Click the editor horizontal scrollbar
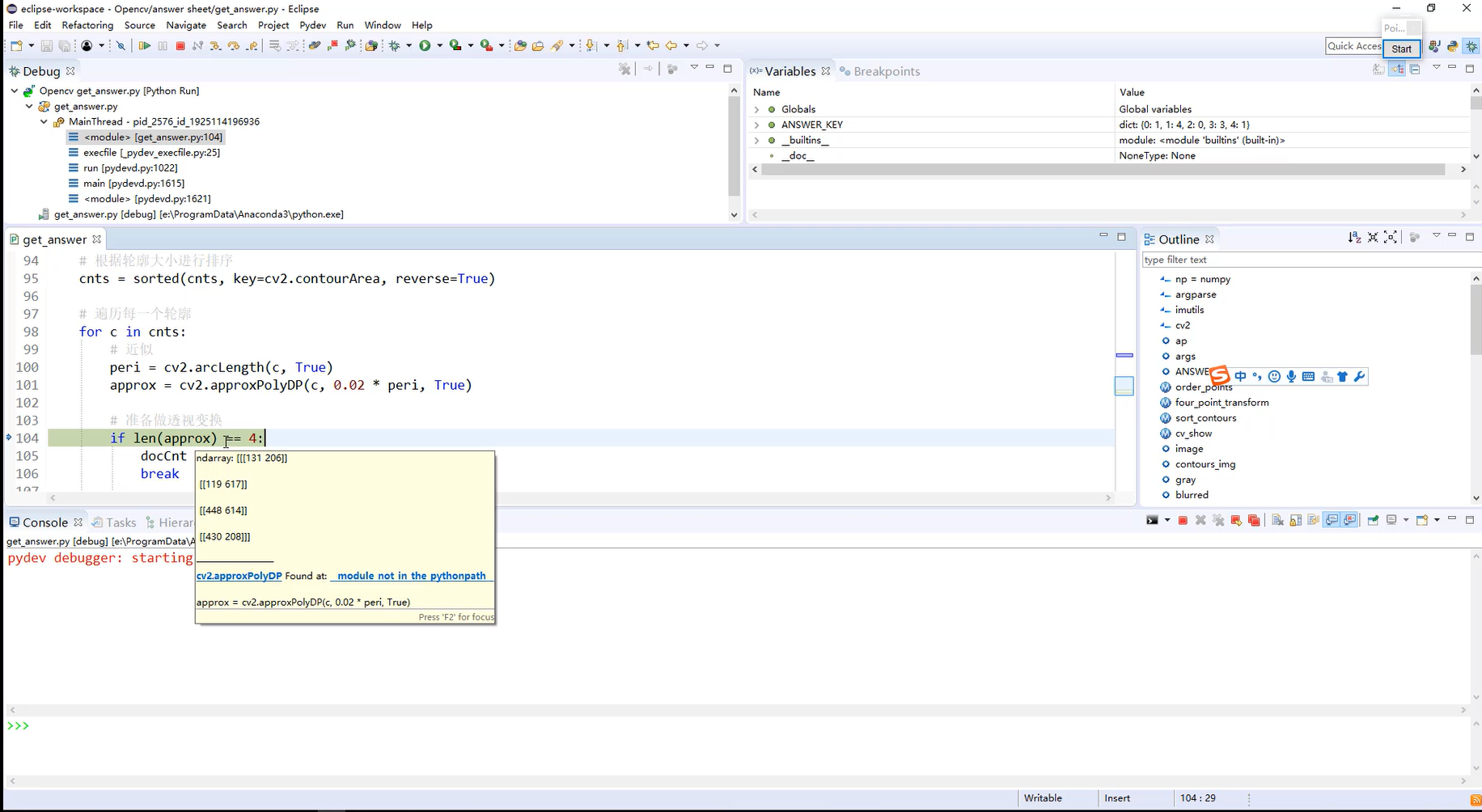 tap(579, 497)
